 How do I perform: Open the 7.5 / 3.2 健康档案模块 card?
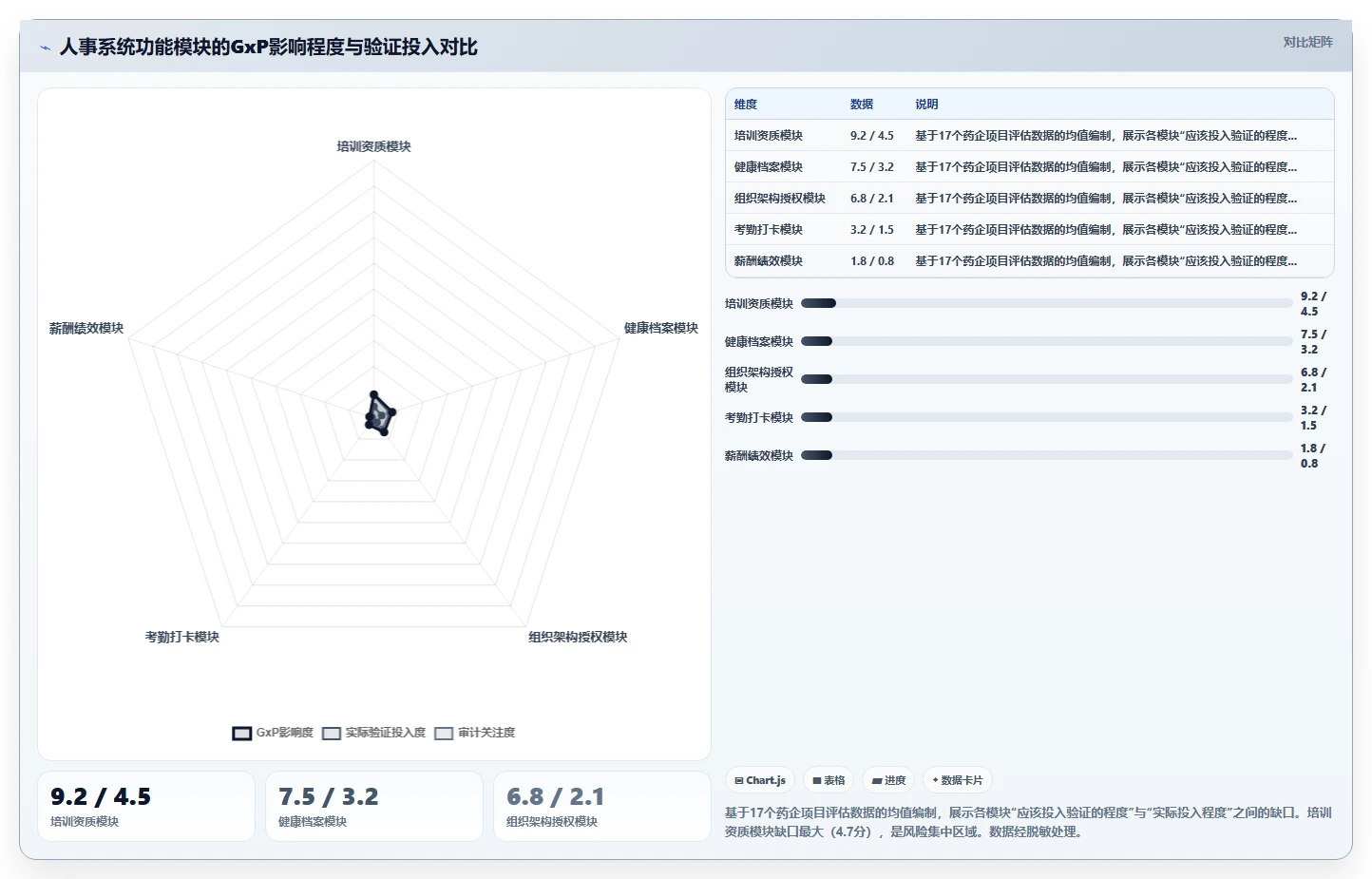tap(374, 806)
